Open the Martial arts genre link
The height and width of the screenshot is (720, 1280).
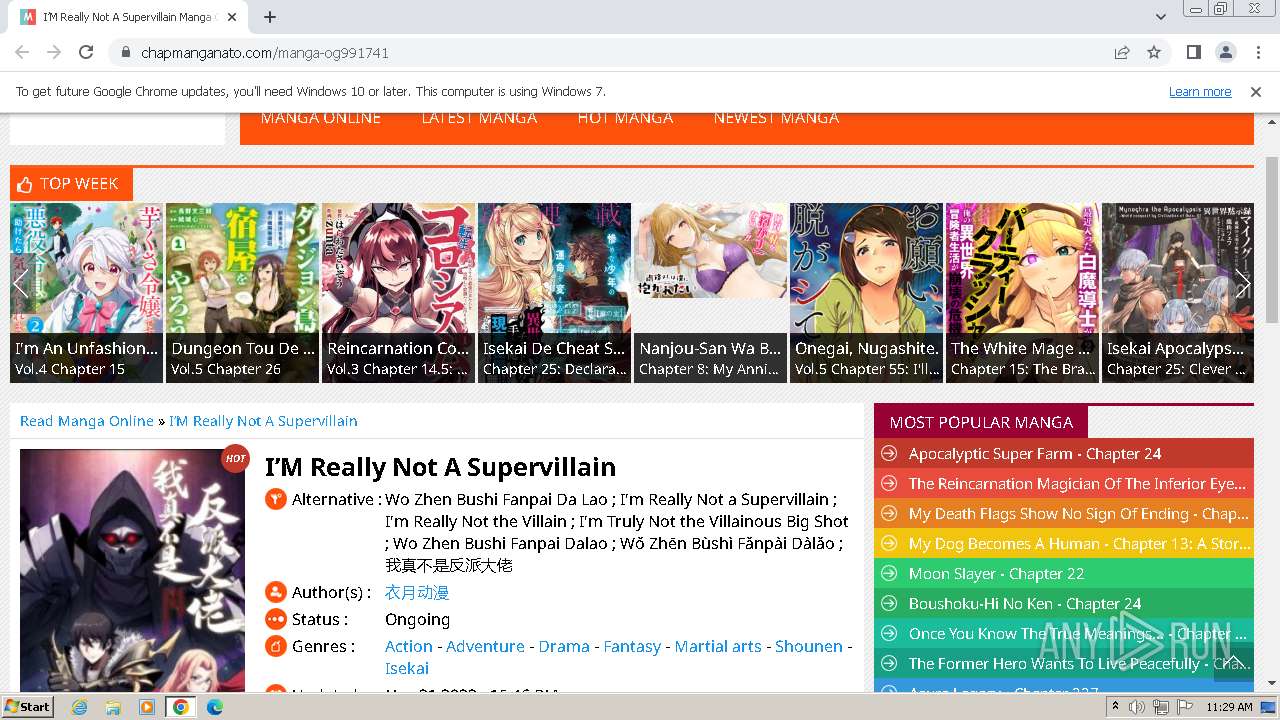[x=718, y=646]
